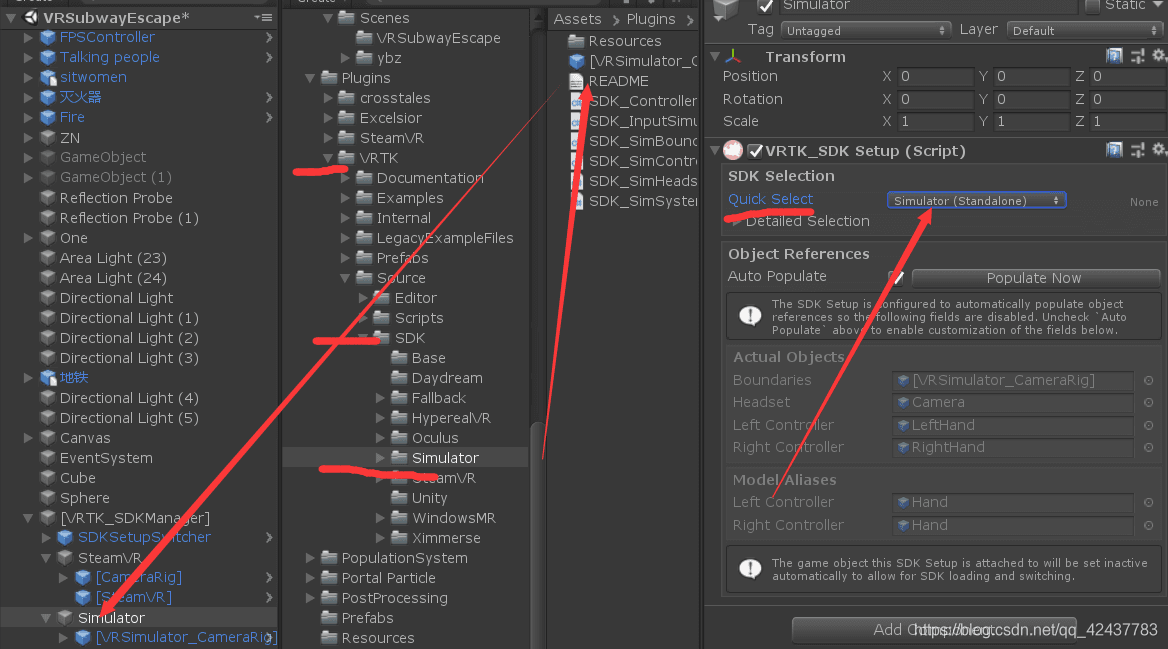
Task: Select the LegacyExampleFiles folder
Action: (x=445, y=238)
